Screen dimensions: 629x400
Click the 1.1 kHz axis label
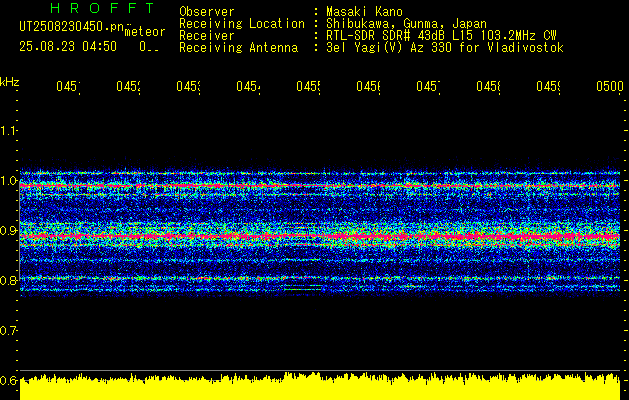click(x=8, y=130)
